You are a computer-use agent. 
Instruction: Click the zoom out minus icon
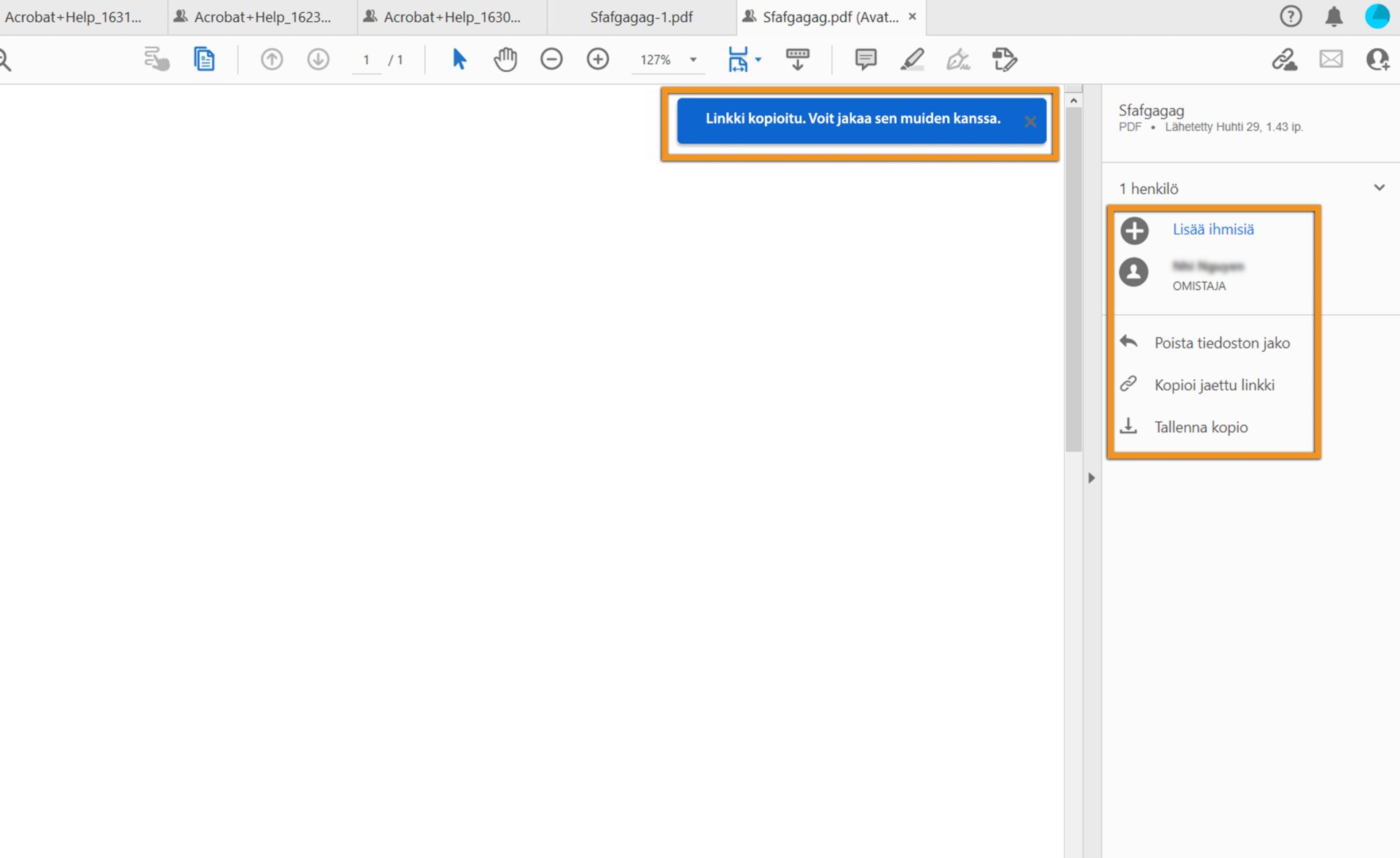[x=551, y=59]
